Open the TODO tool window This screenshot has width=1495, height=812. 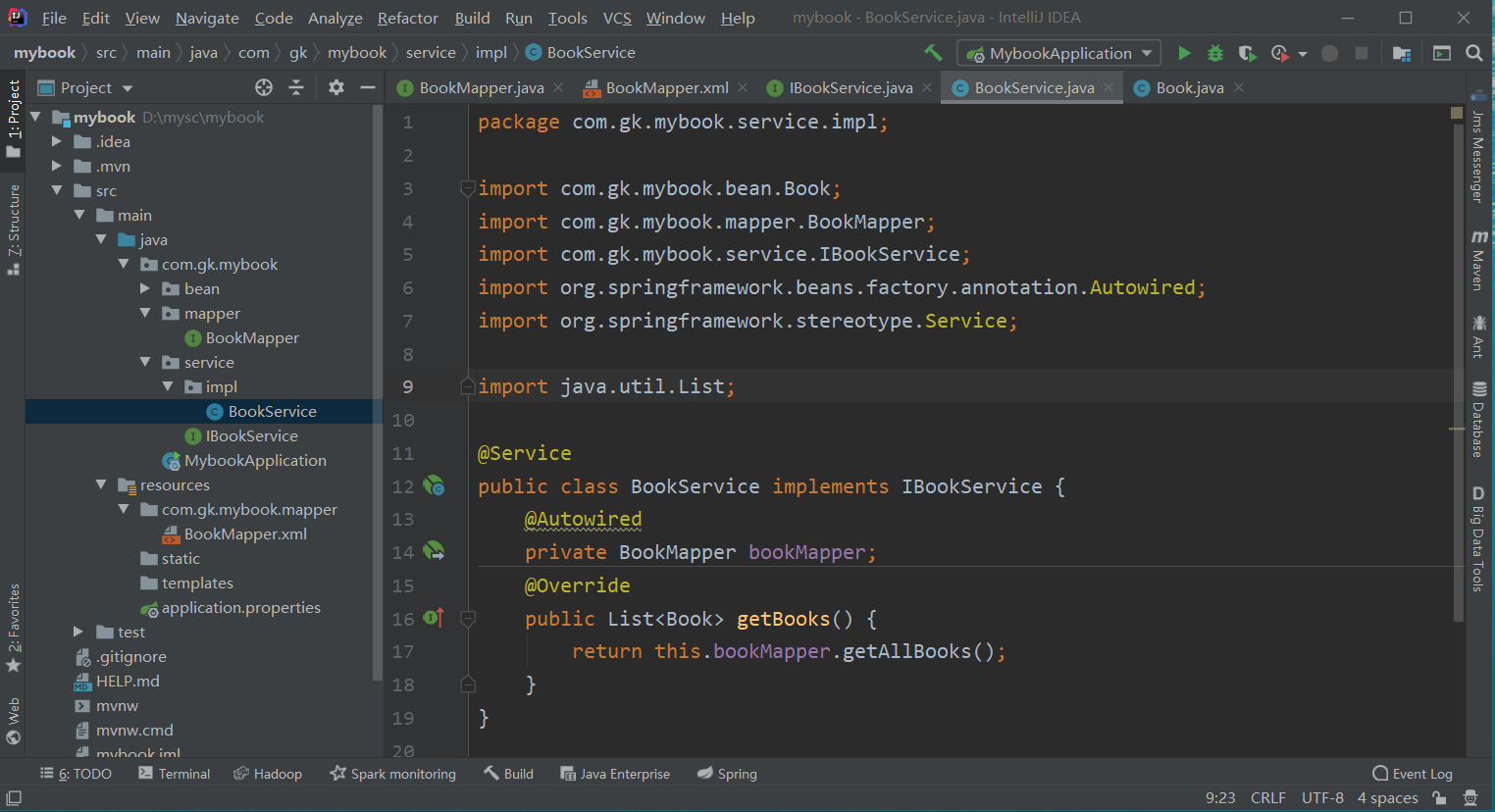(x=76, y=774)
